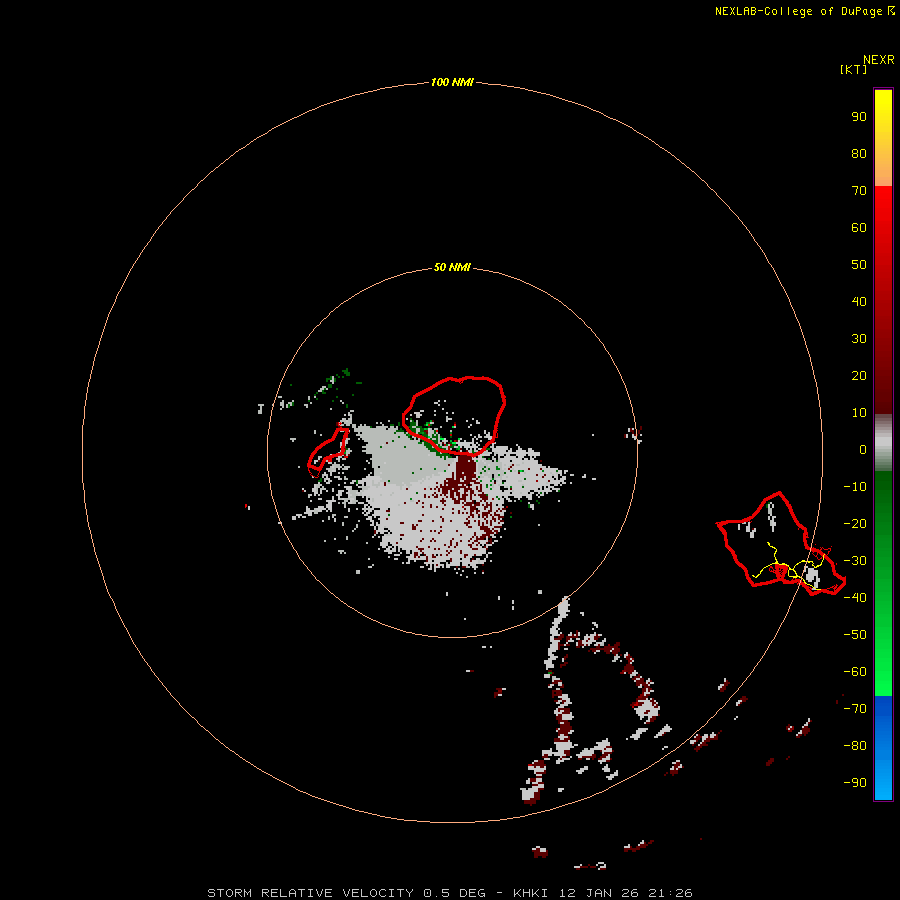This screenshot has width=900, height=900.
Task: Click the 80 value on velocity scale
Action: (x=859, y=153)
